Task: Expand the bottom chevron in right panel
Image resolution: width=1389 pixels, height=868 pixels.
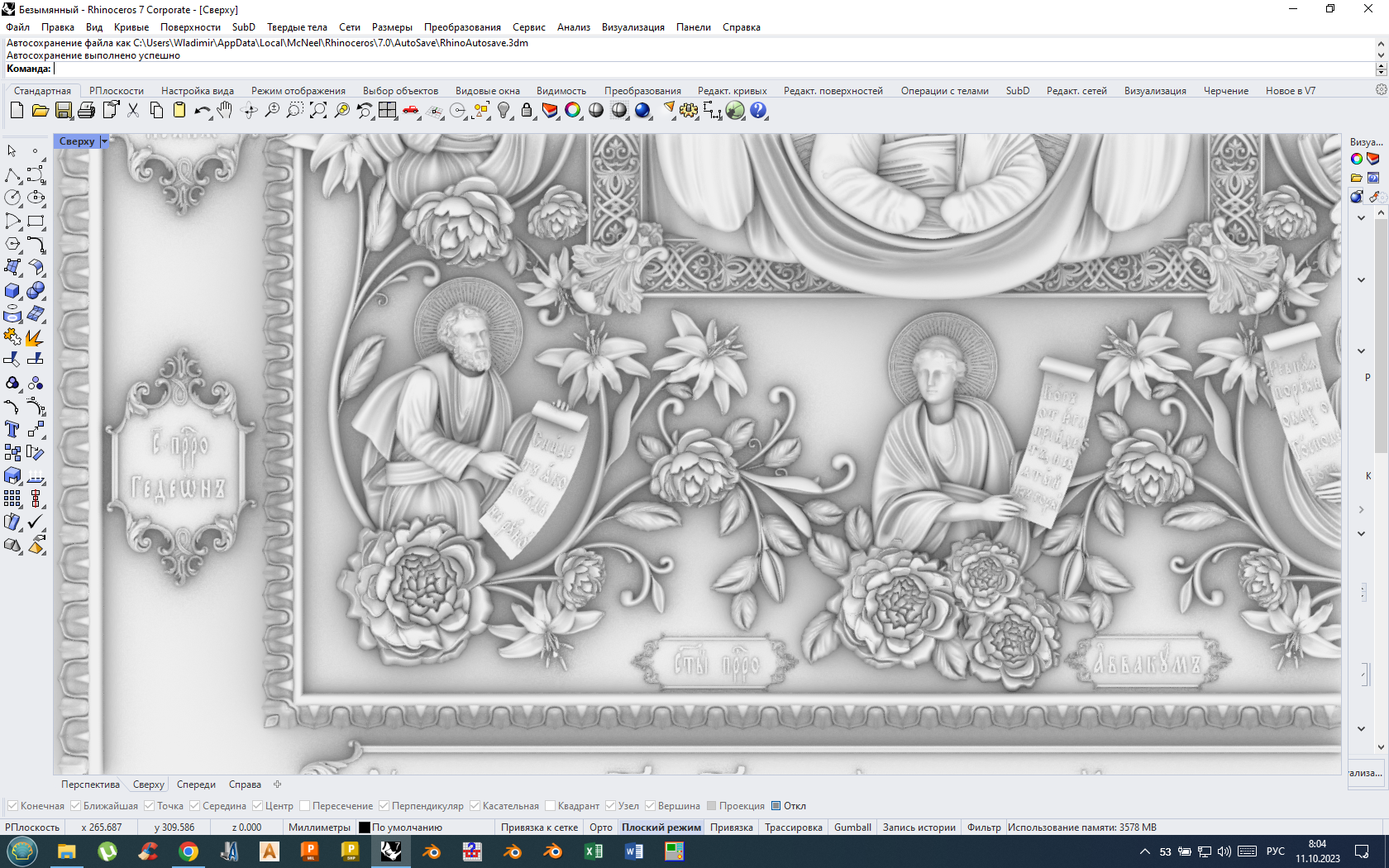Action: tap(1361, 729)
